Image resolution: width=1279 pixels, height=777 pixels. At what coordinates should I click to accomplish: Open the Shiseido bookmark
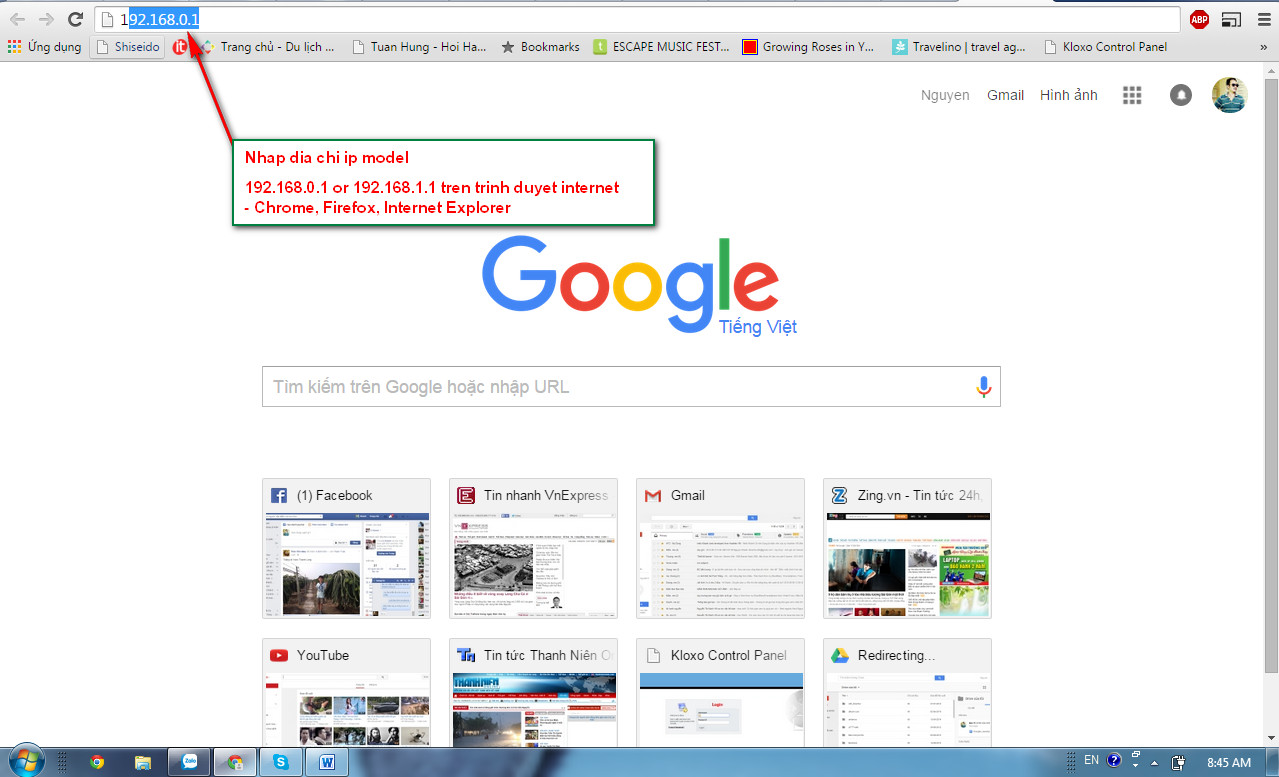click(127, 47)
